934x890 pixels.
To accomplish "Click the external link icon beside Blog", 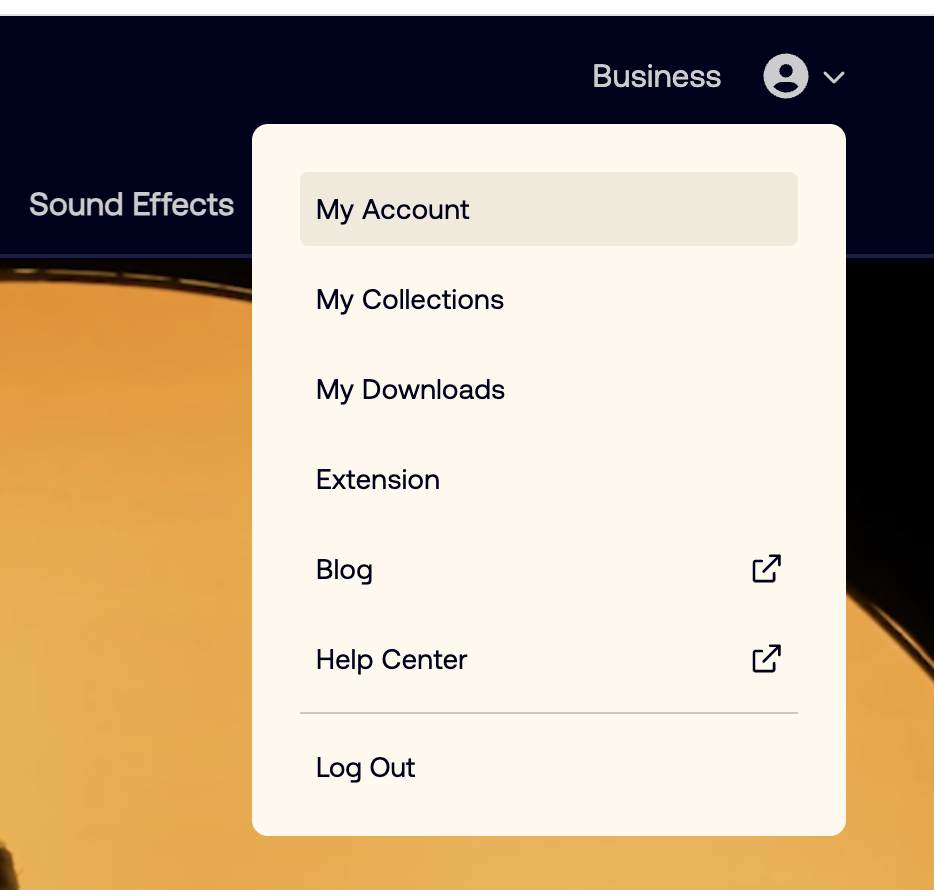I will (x=767, y=569).
